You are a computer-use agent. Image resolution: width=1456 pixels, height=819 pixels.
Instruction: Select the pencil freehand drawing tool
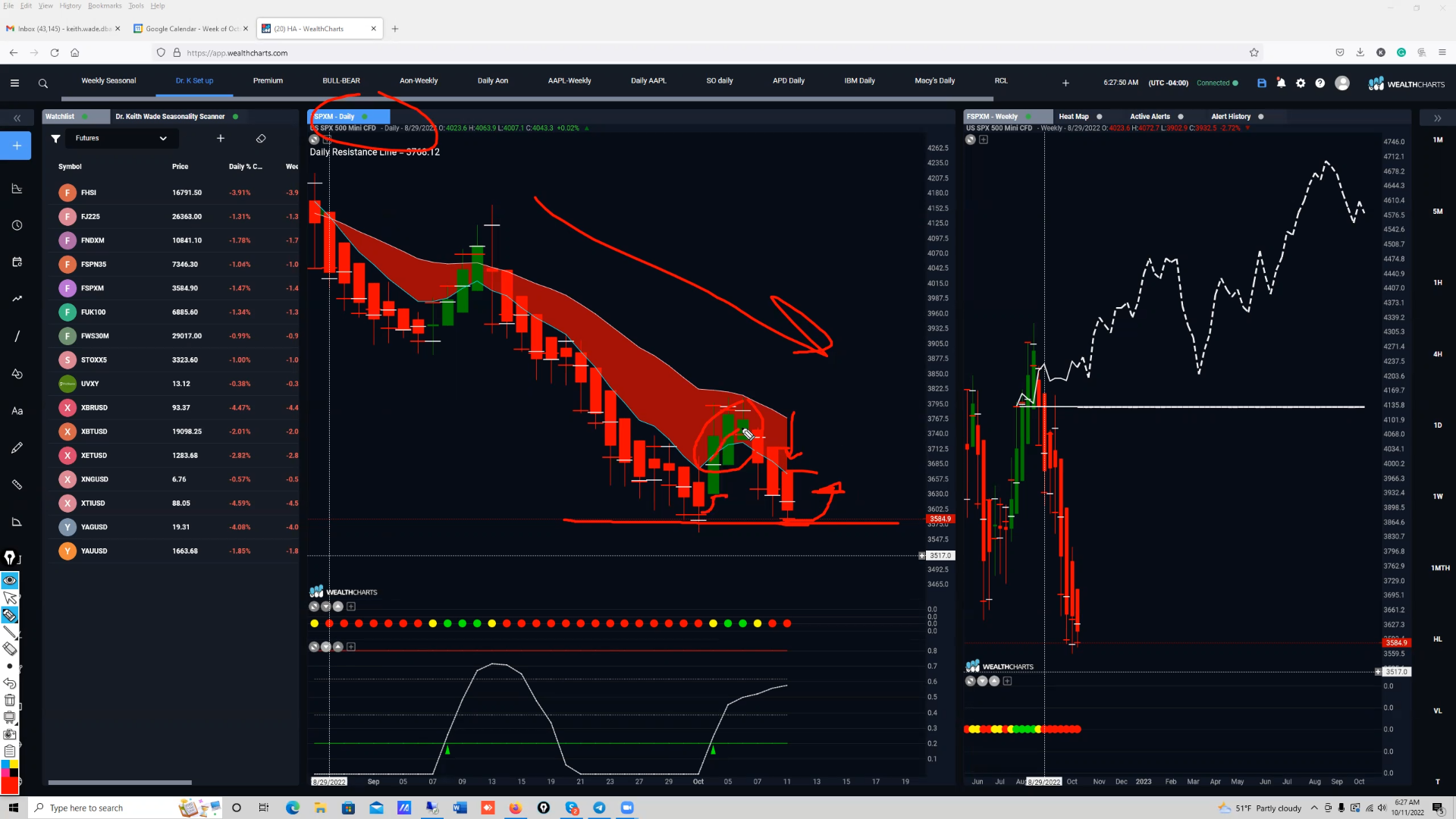pyautogui.click(x=17, y=447)
